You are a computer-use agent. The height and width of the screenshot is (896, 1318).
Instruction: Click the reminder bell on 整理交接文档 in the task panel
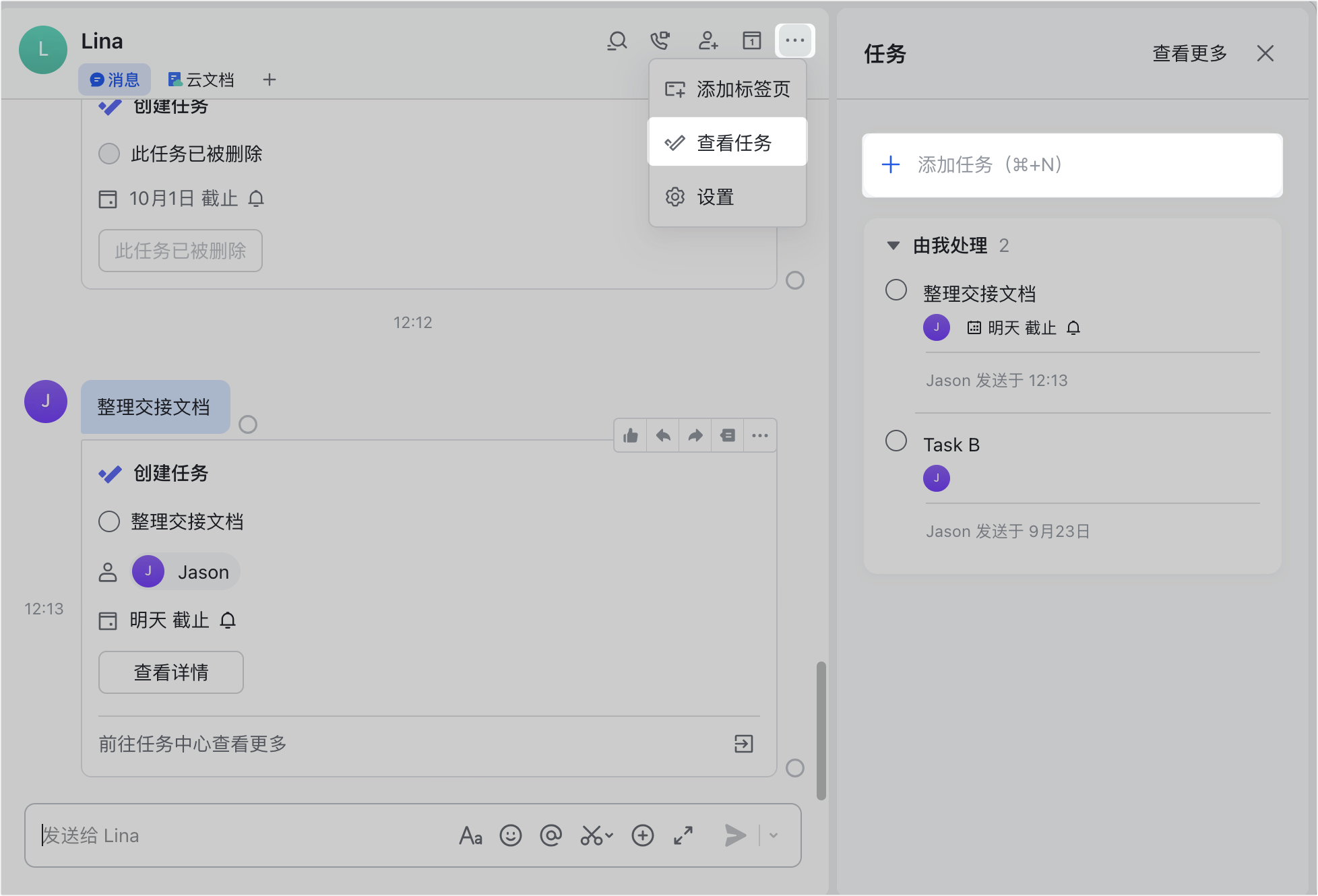(1073, 328)
